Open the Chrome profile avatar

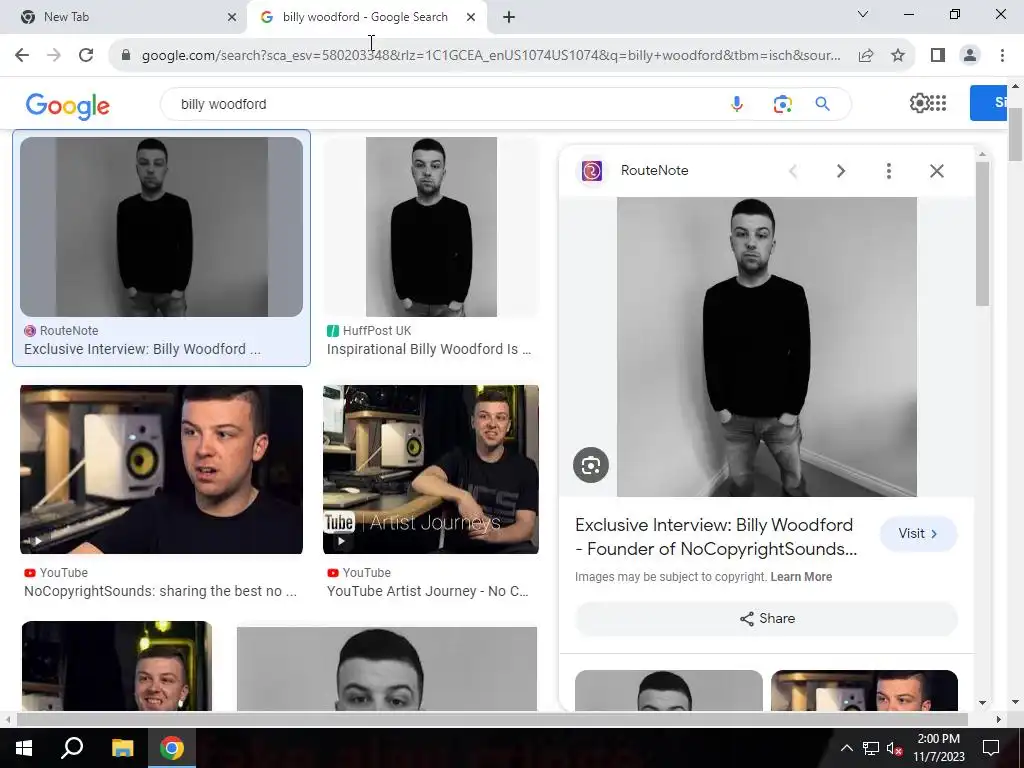click(970, 56)
